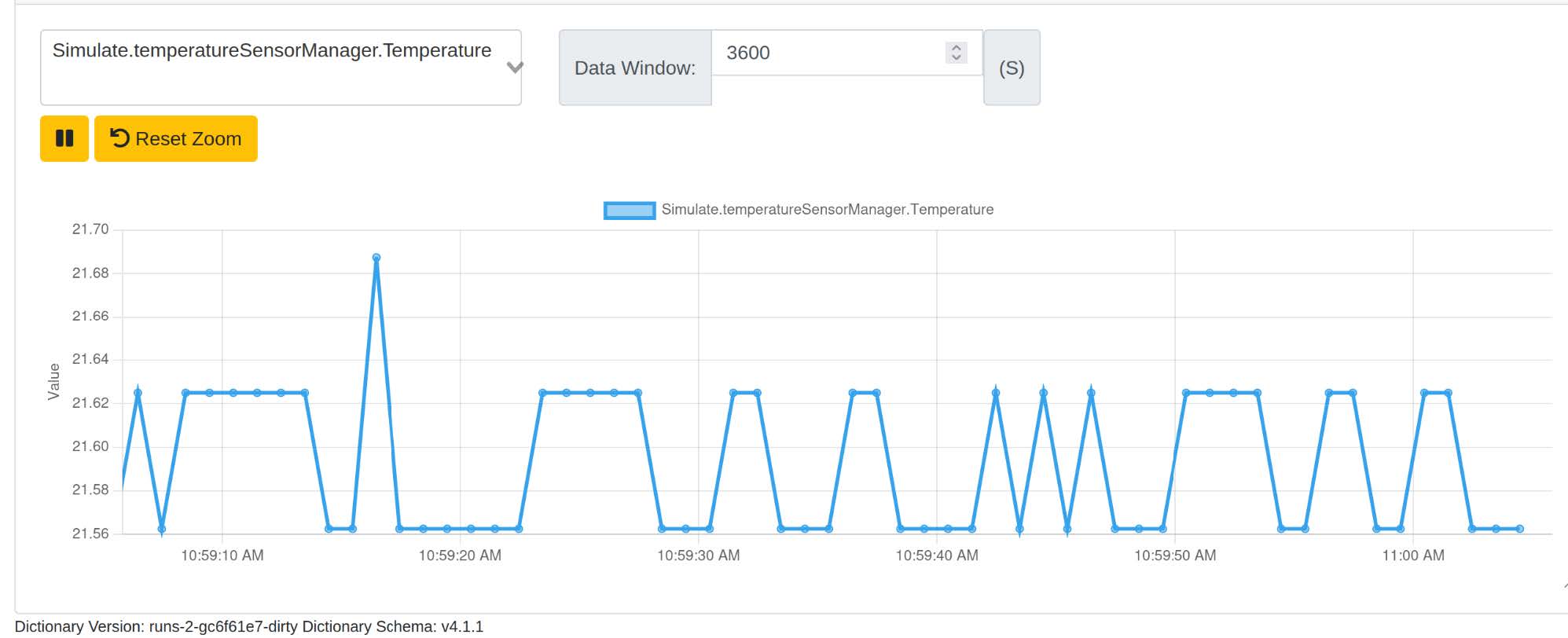Click the 10:59:10 AM axis label

tap(222, 555)
